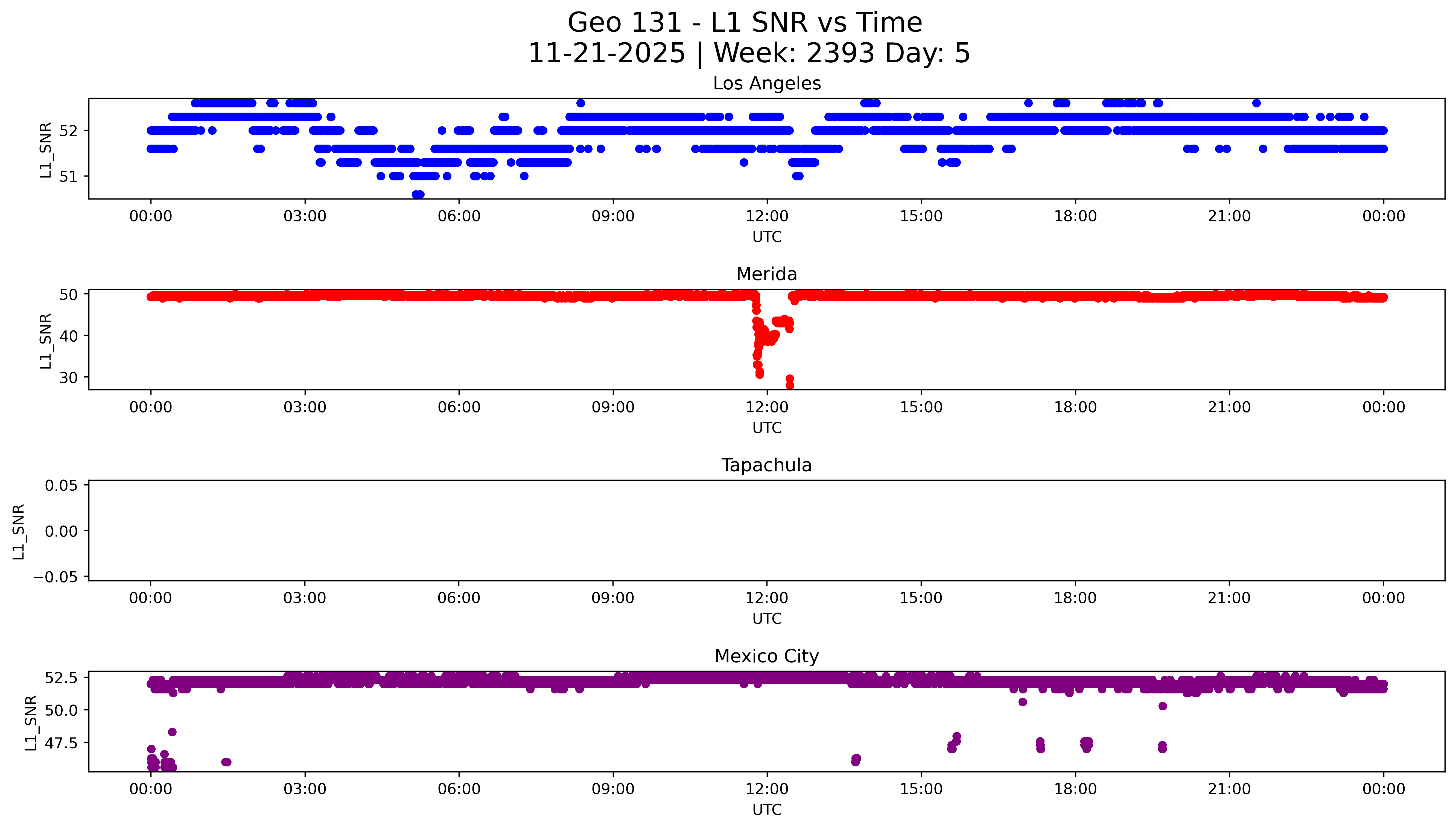1456x829 pixels.
Task: Click the 30 y-axis label in Merida plot
Action: pos(68,377)
